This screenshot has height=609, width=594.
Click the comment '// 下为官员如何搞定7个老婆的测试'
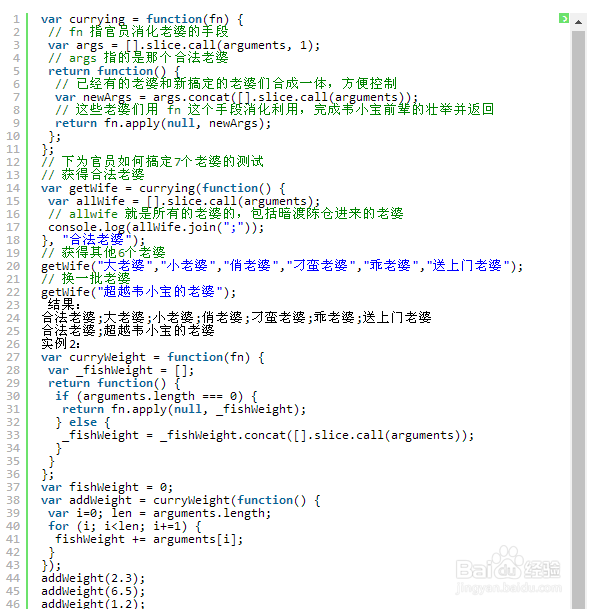point(152,162)
